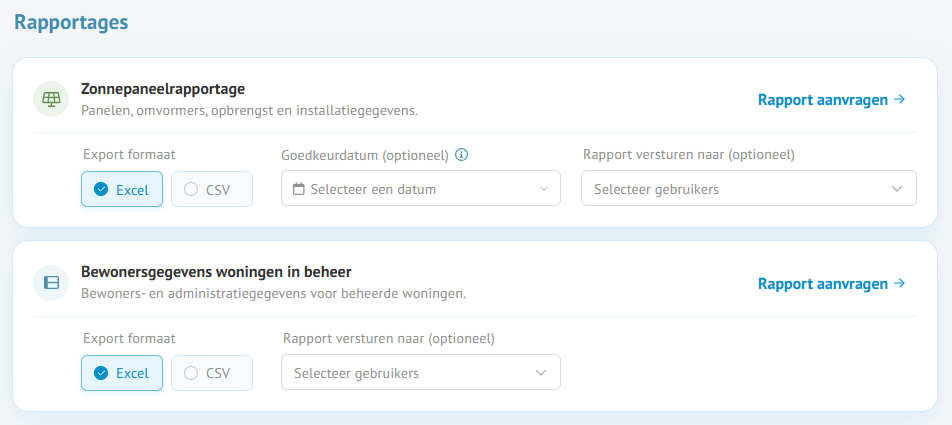Screen dimensions: 952x425
Task: Click arrow icon of Bewonersgegevens Rapport aanvragen
Action: coord(900,284)
